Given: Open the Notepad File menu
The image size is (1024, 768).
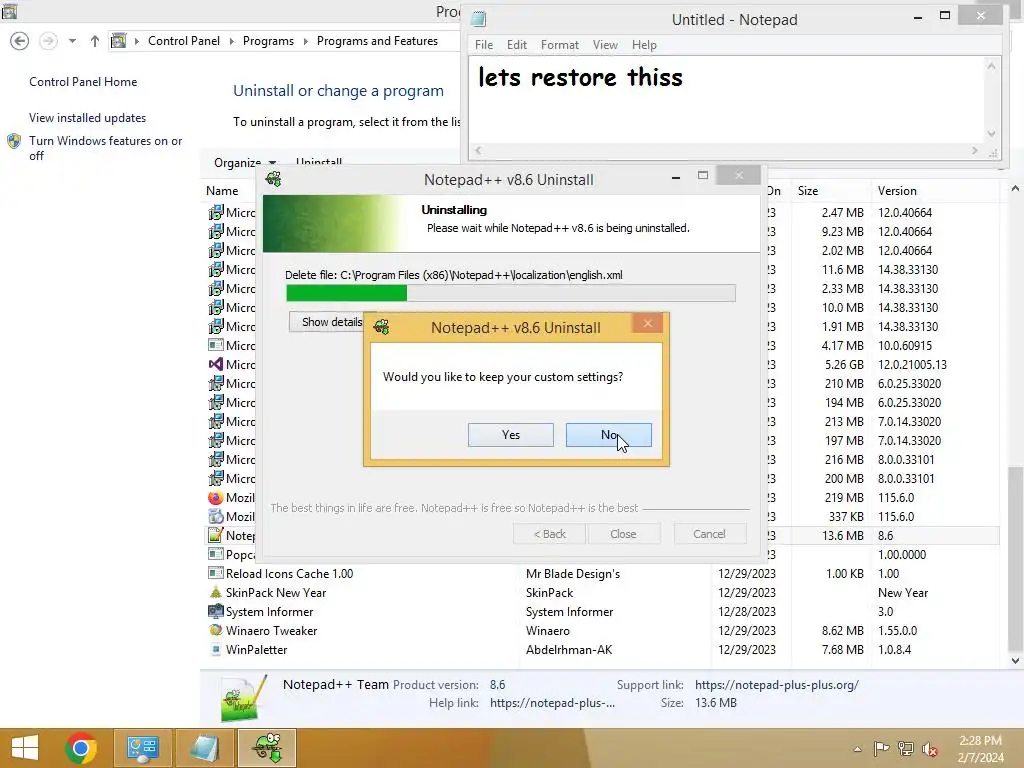Looking at the screenshot, I should pos(484,45).
